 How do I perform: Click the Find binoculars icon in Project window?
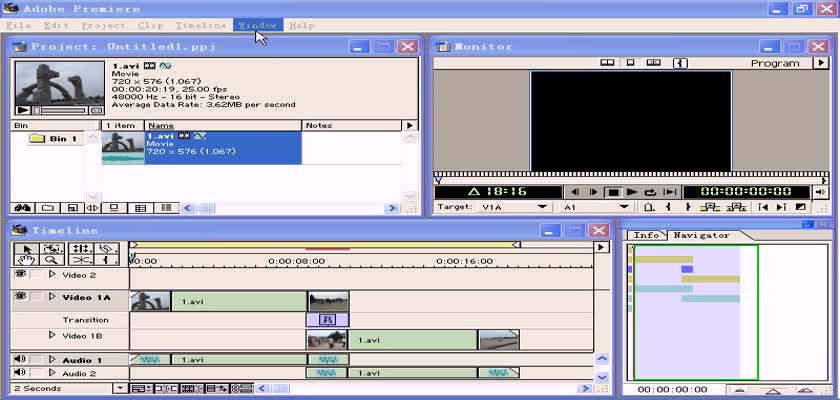[22, 208]
